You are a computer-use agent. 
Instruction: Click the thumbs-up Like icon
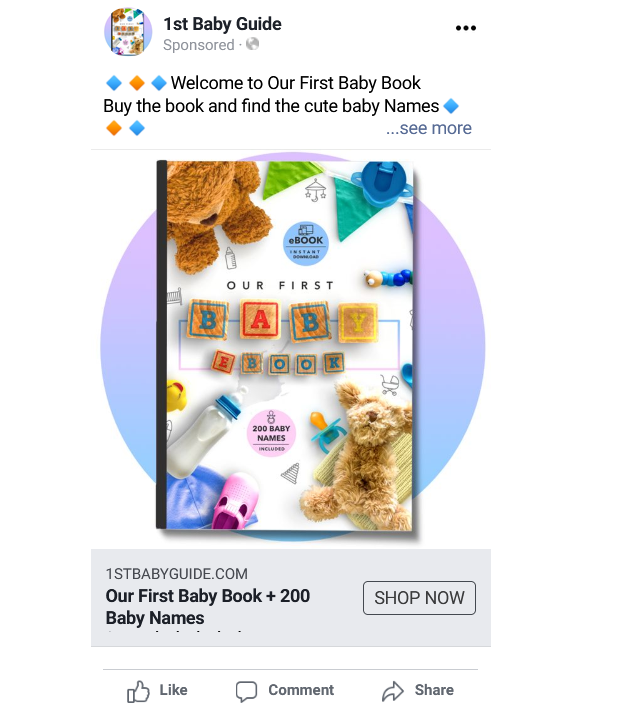(138, 691)
